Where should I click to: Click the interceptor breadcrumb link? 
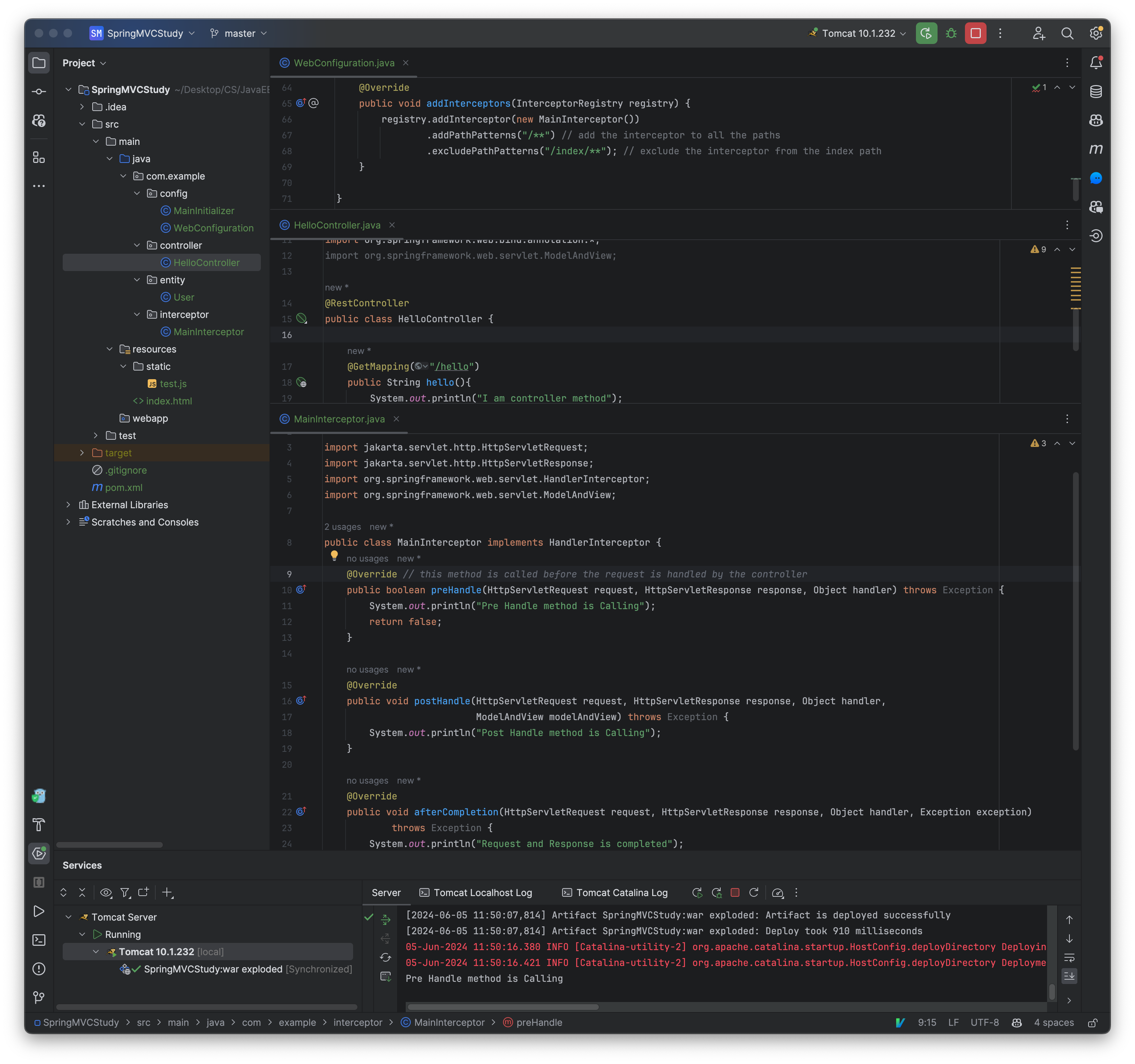(x=358, y=1022)
